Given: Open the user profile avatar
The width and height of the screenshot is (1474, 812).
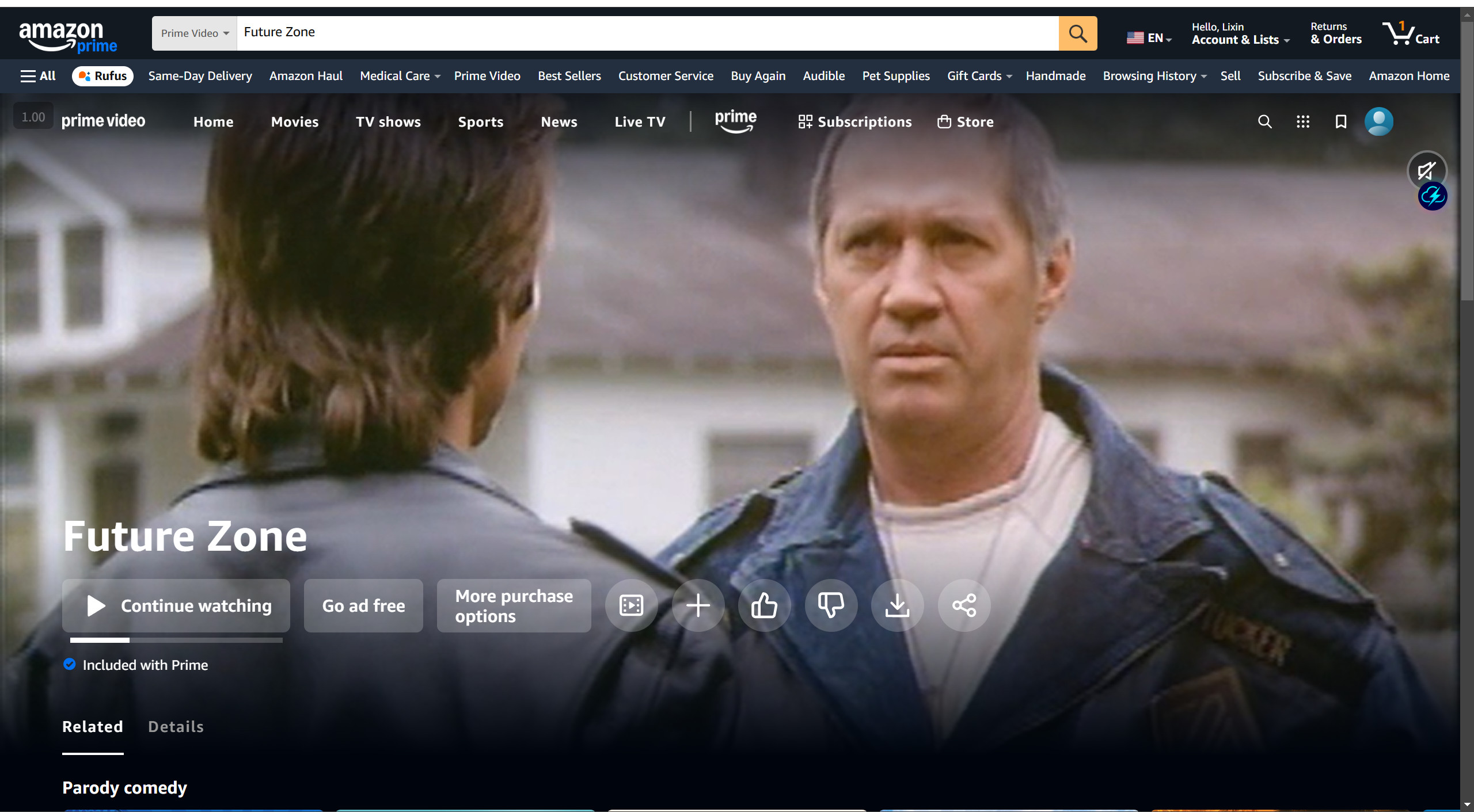Looking at the screenshot, I should [x=1378, y=121].
